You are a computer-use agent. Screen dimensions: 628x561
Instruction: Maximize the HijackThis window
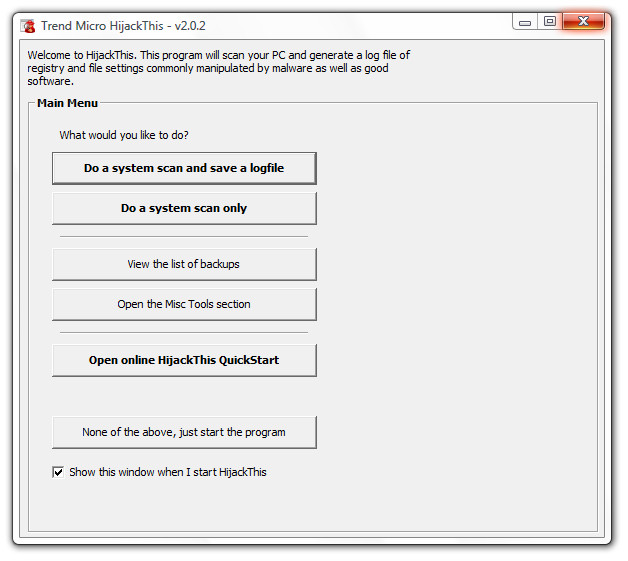click(550, 21)
